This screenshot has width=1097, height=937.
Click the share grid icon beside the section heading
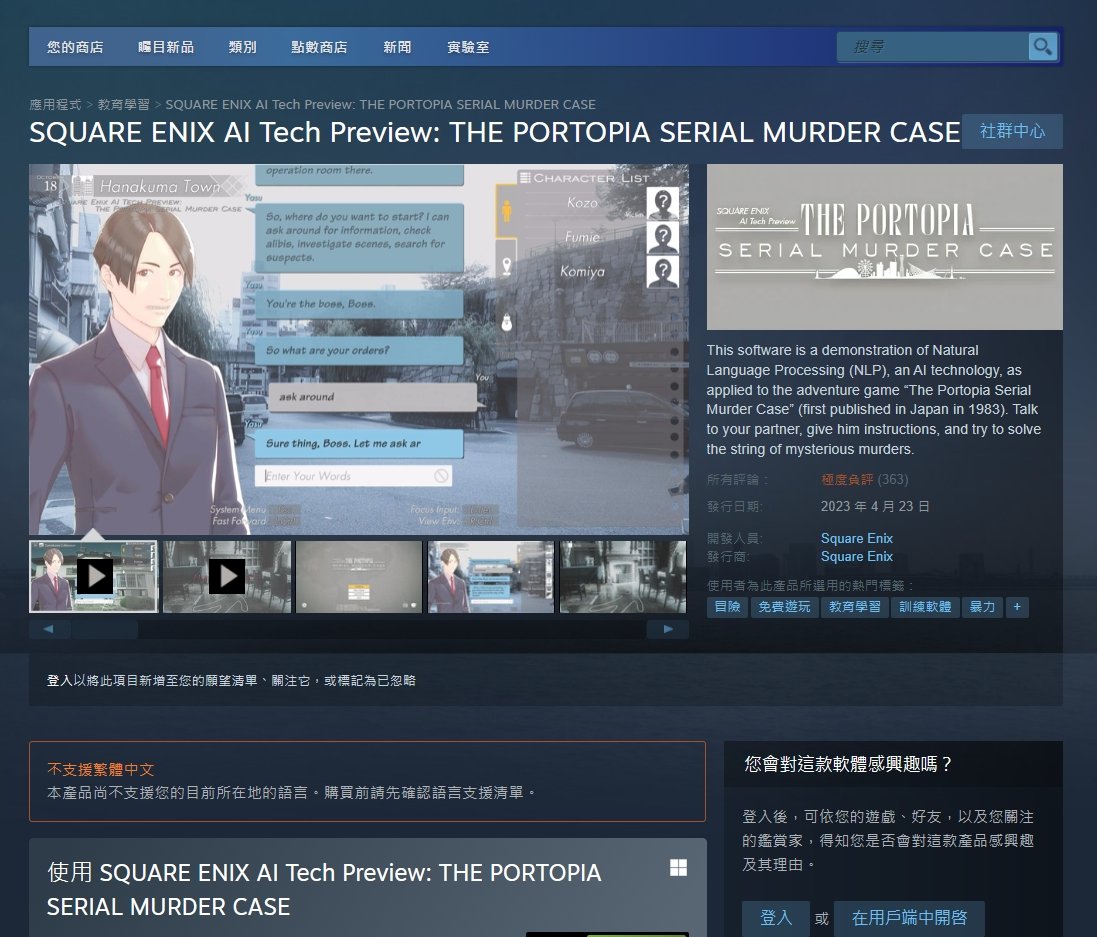pyautogui.click(x=678, y=869)
